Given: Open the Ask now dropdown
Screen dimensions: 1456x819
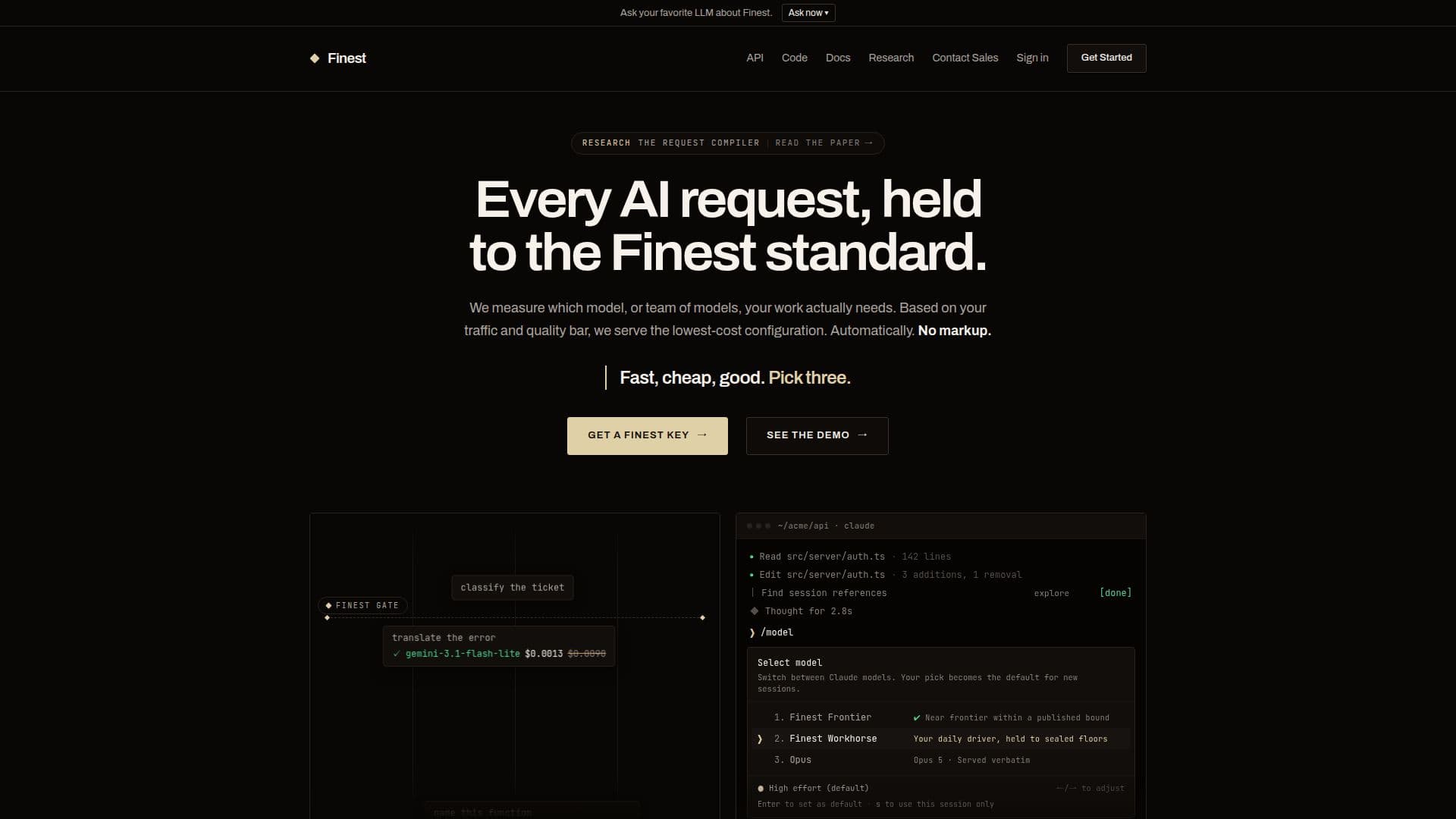Looking at the screenshot, I should click(808, 13).
